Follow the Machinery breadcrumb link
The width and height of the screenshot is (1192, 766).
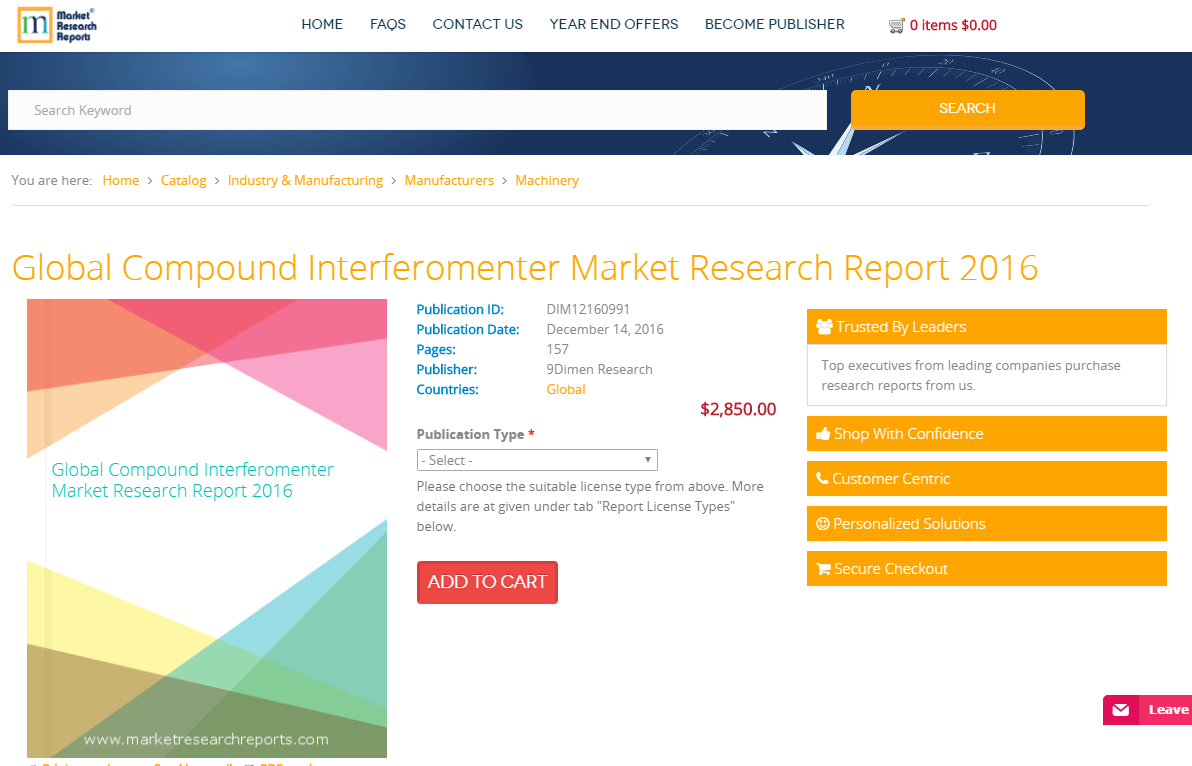click(547, 180)
